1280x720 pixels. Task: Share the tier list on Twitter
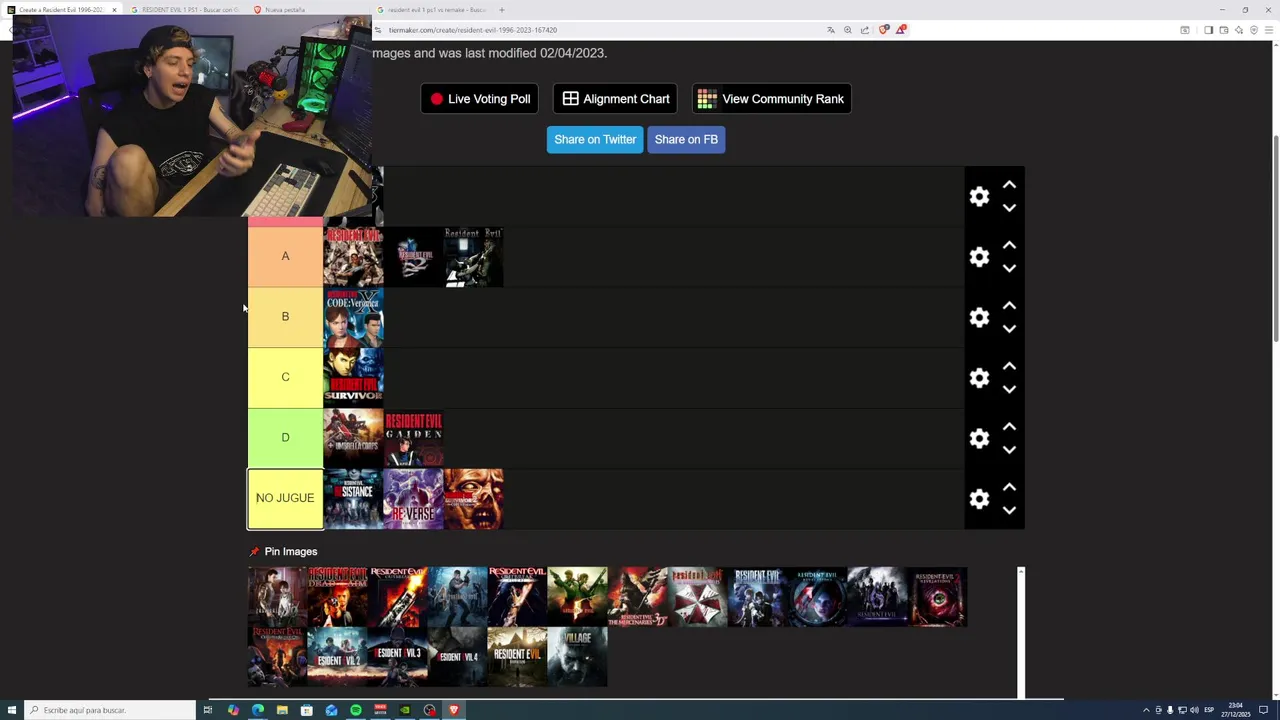(595, 139)
